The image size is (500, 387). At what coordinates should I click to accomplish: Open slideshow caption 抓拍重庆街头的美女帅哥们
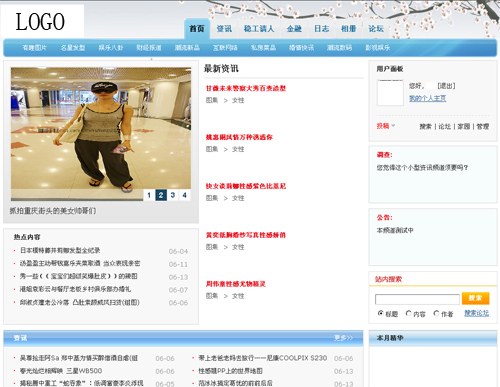(x=53, y=211)
